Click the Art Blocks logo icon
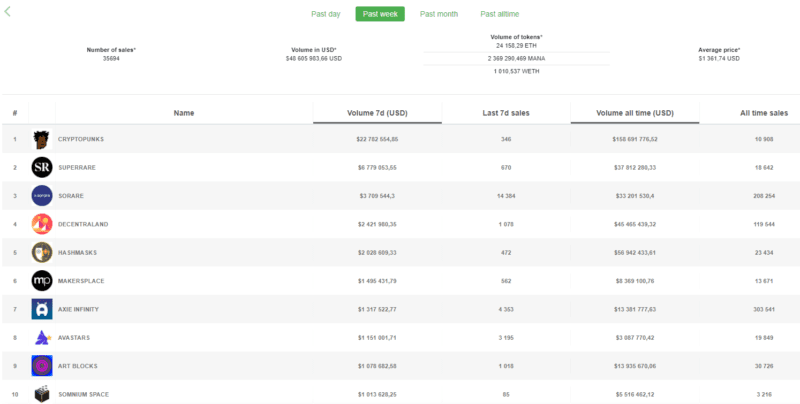This screenshot has width=800, height=404. 42,366
